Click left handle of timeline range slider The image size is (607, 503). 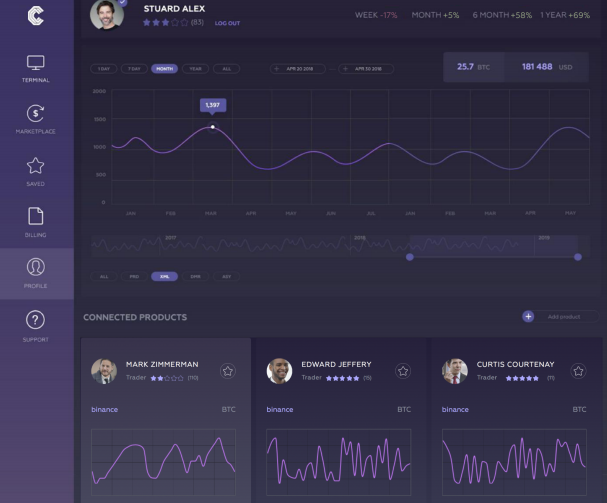coord(409,257)
